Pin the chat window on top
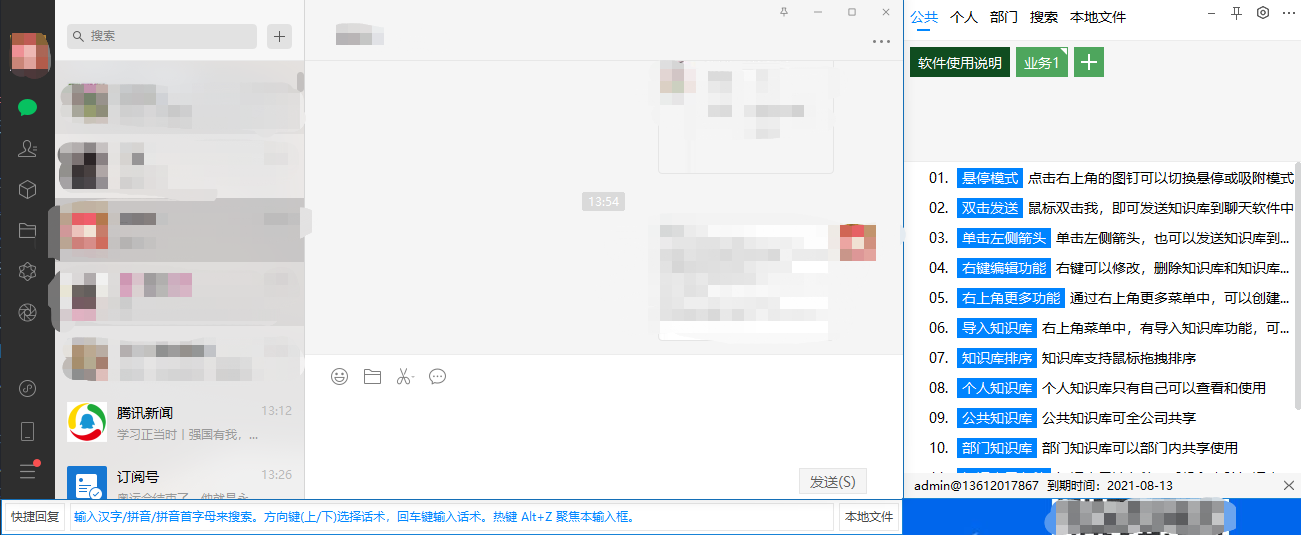The width and height of the screenshot is (1301, 535). 783,12
